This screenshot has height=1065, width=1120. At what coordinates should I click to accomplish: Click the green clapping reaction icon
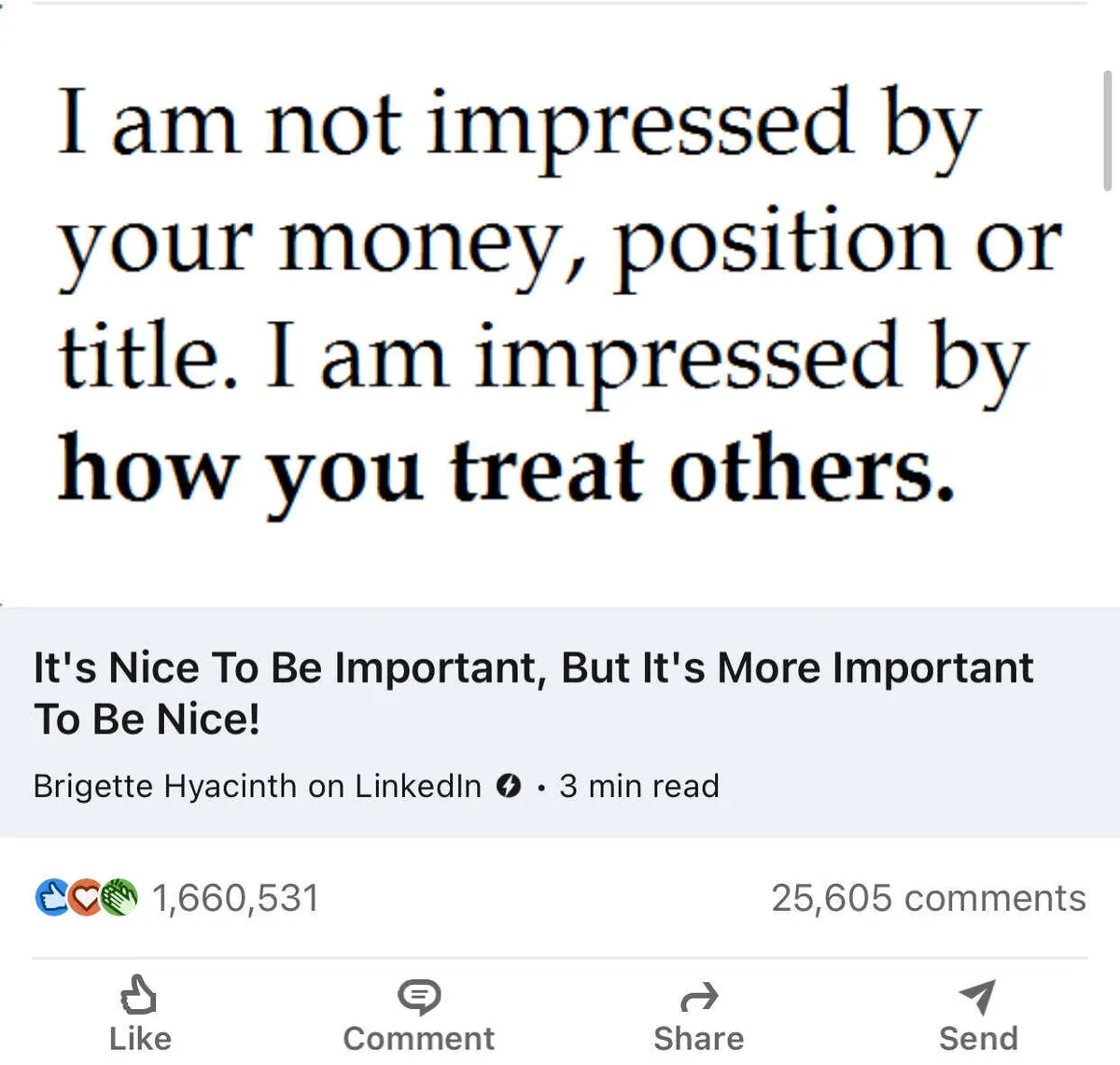pyautogui.click(x=119, y=898)
